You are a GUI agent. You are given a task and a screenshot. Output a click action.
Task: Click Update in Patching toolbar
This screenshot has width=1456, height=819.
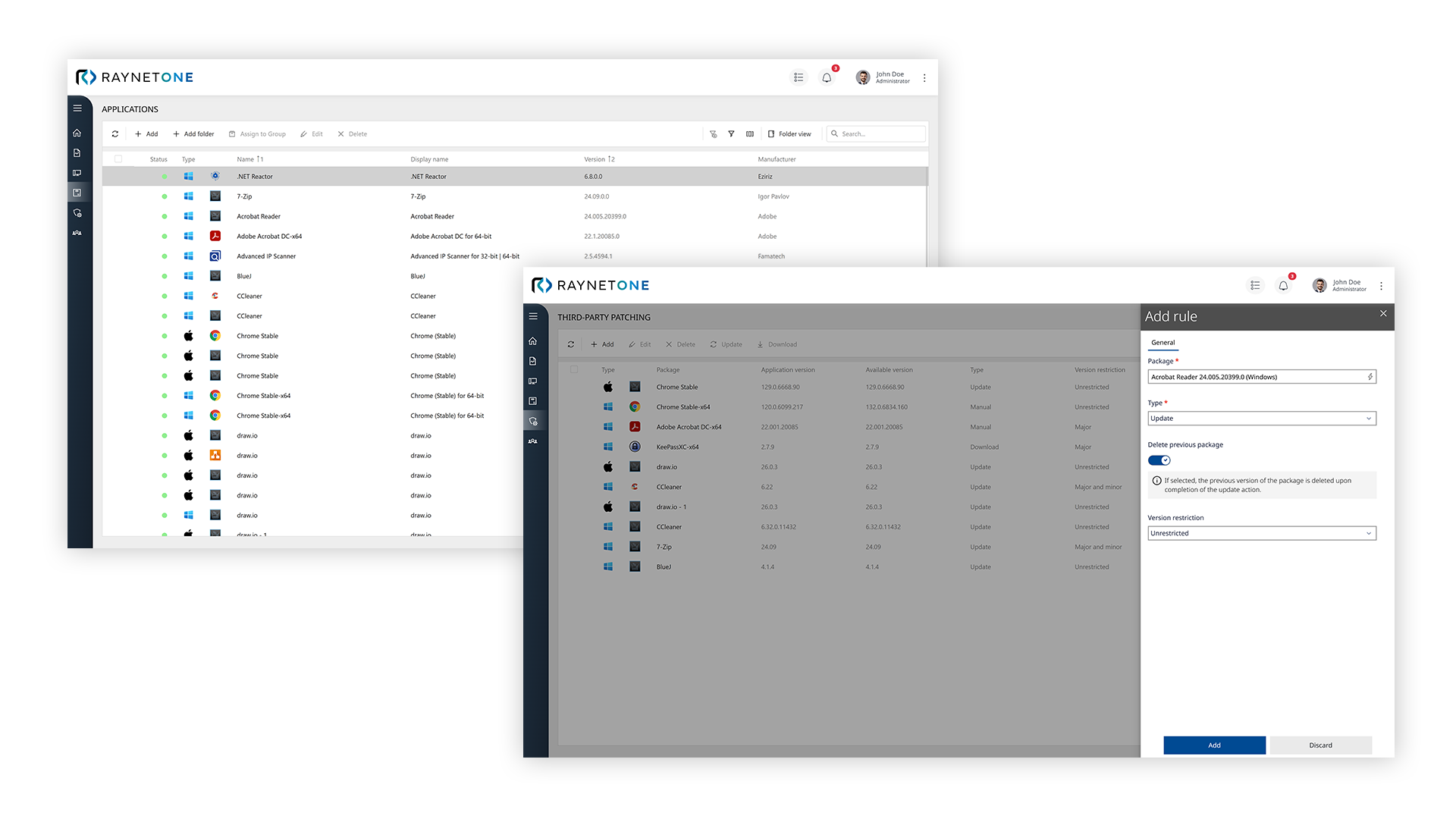point(726,344)
